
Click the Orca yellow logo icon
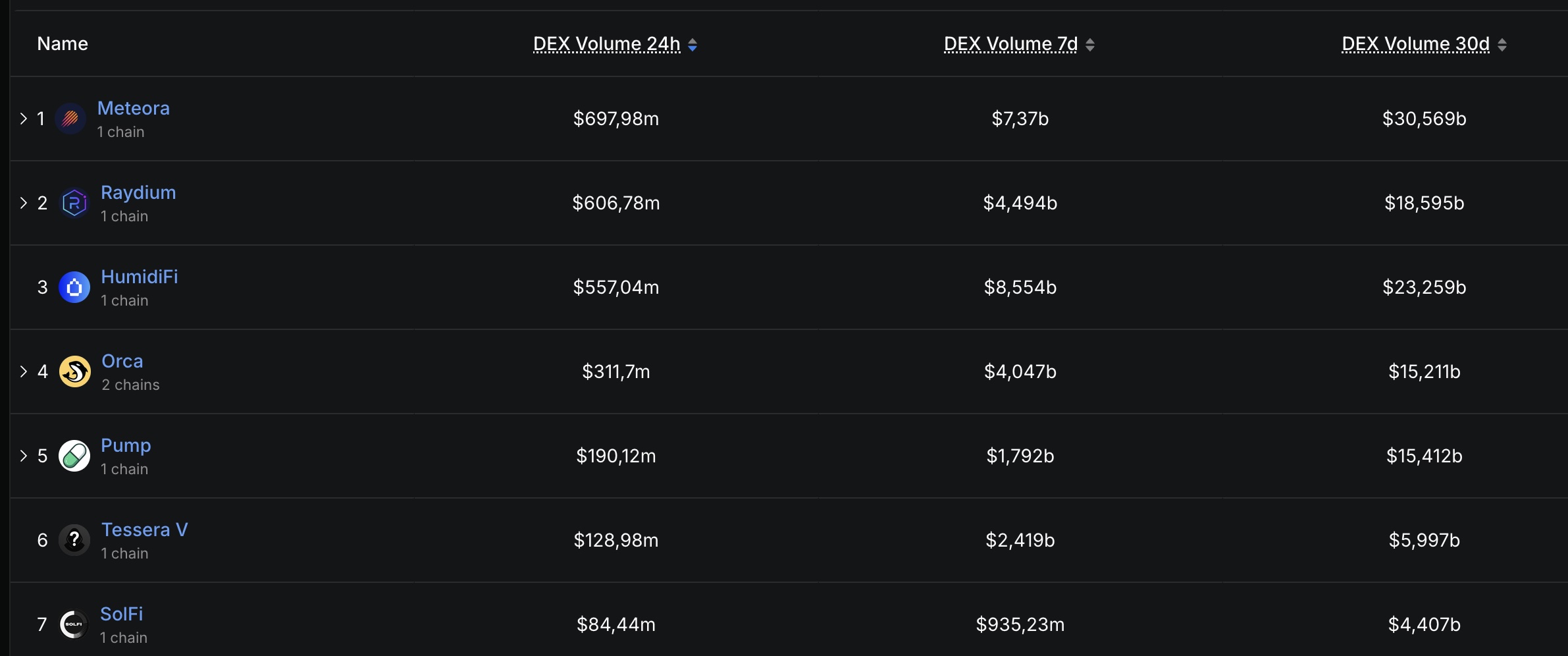pos(75,371)
